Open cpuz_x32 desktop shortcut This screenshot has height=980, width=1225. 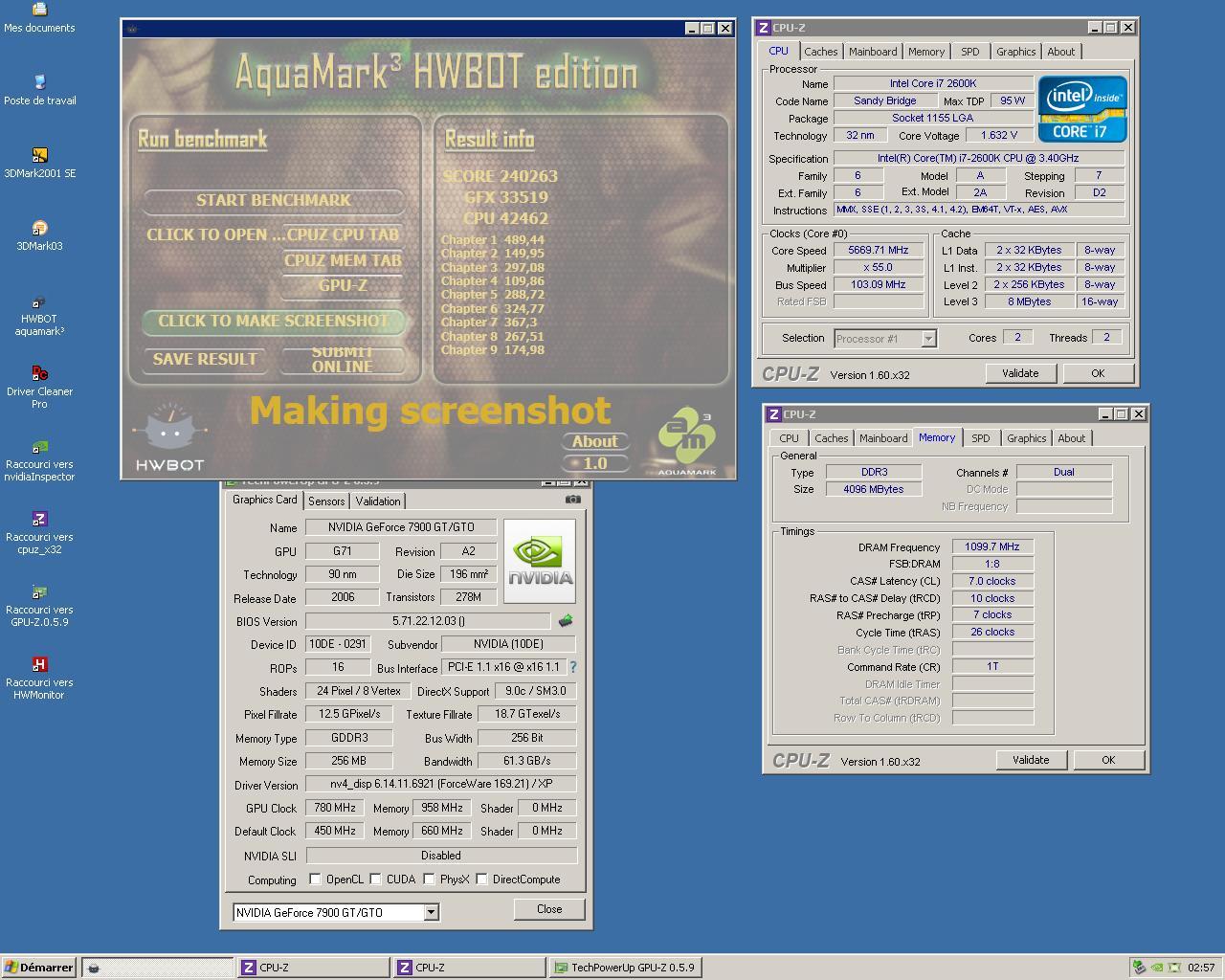coord(39,532)
